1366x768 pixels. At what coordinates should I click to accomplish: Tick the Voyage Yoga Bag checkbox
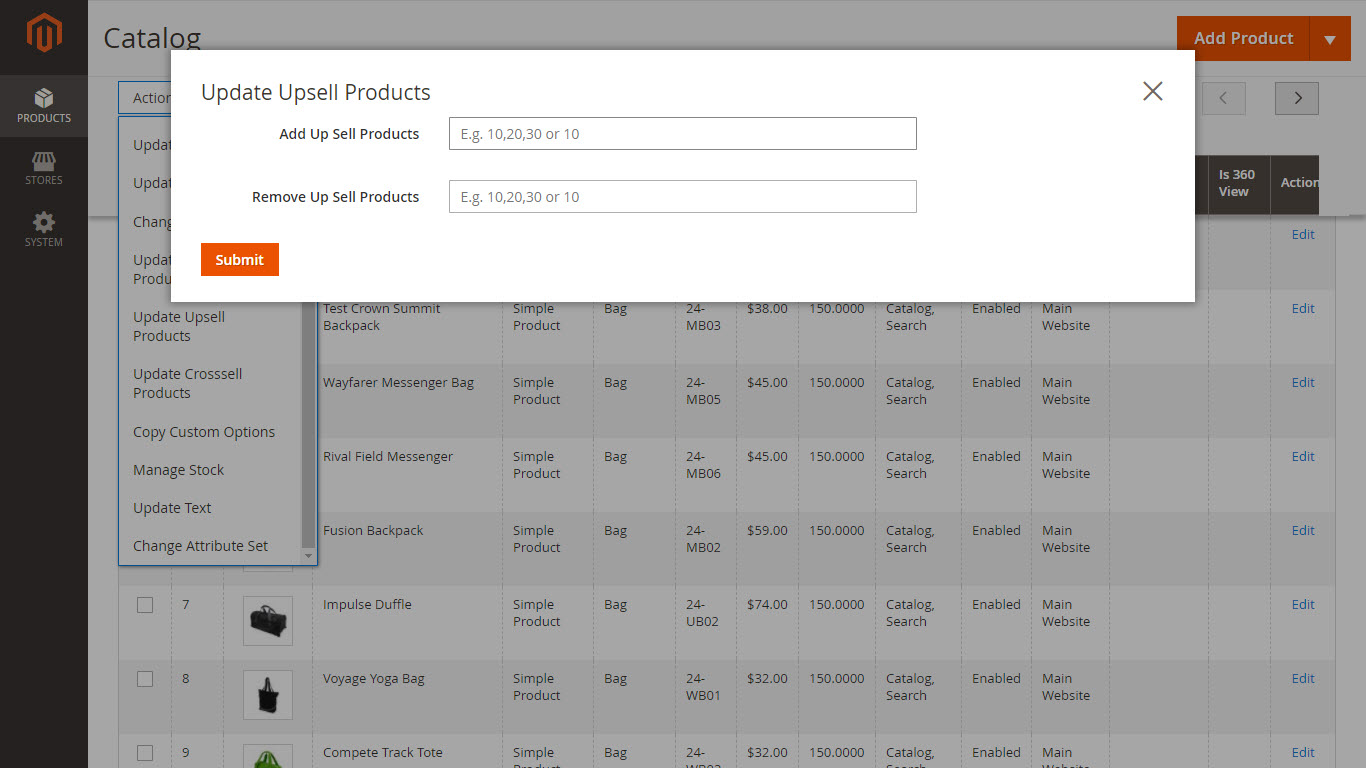(145, 679)
